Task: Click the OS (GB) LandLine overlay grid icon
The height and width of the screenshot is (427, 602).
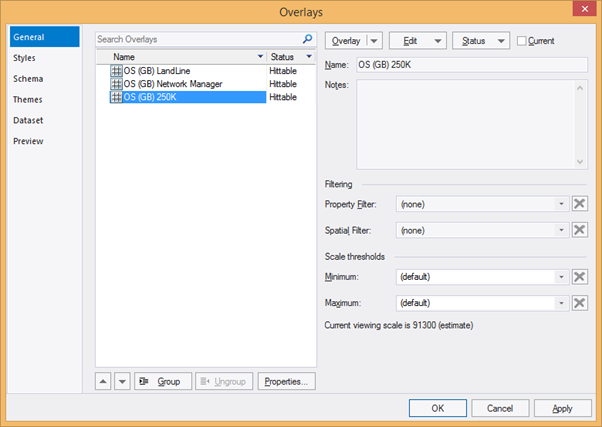Action: pos(116,71)
